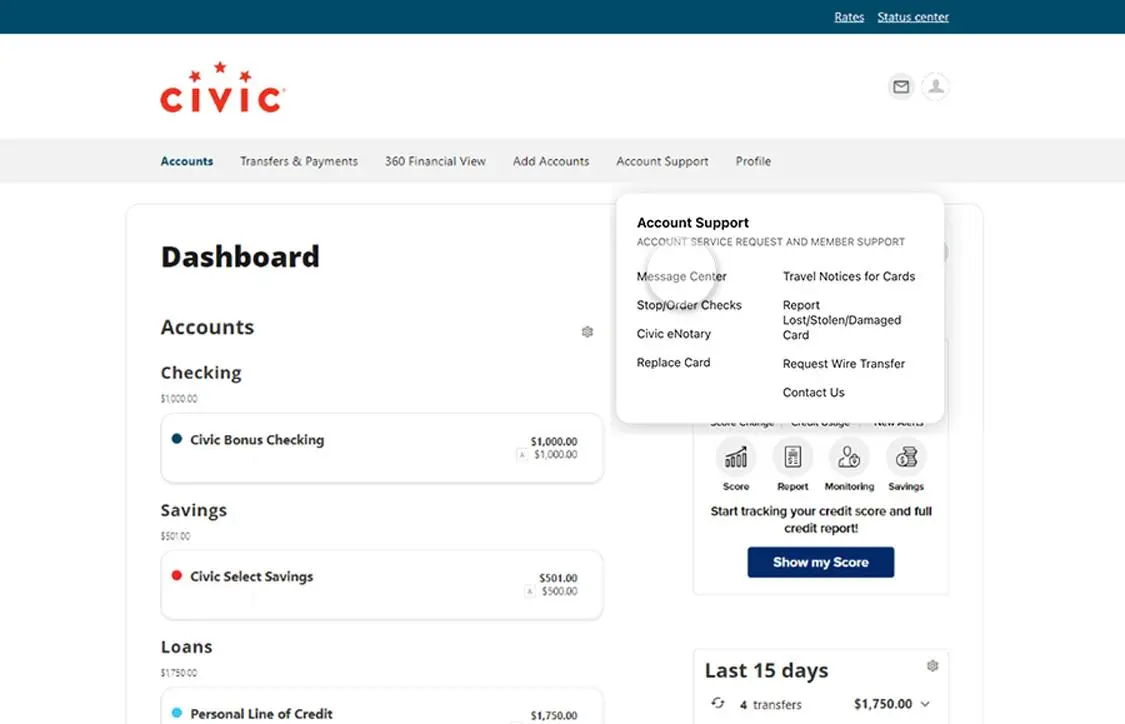
Task: Open the Rates link
Action: pos(849,16)
